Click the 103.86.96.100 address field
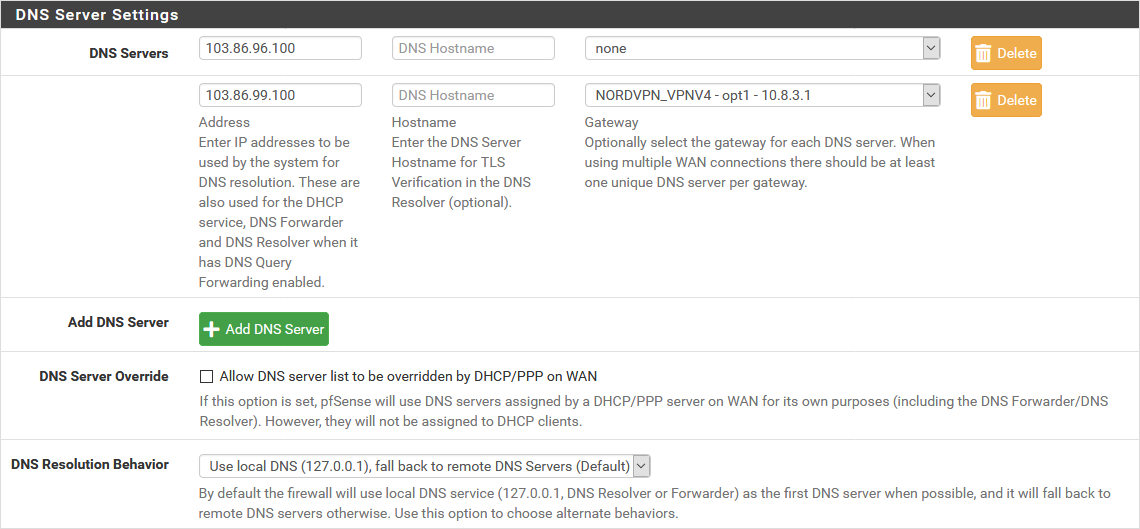 coord(280,48)
